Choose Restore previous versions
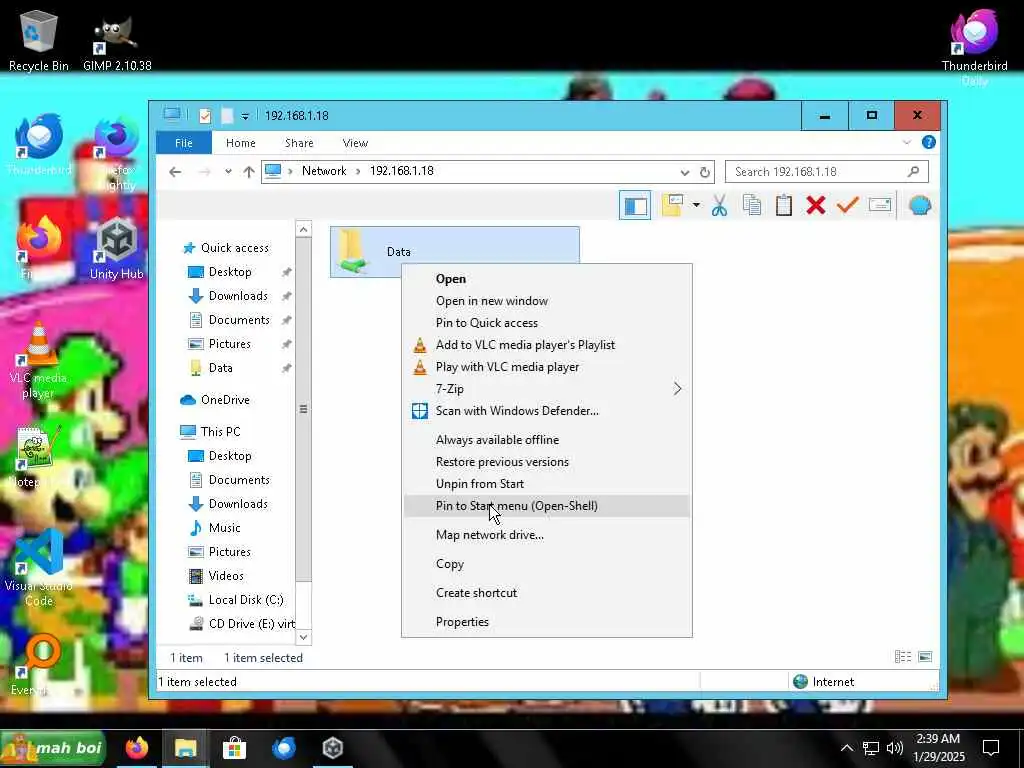 pyautogui.click(x=547, y=462)
